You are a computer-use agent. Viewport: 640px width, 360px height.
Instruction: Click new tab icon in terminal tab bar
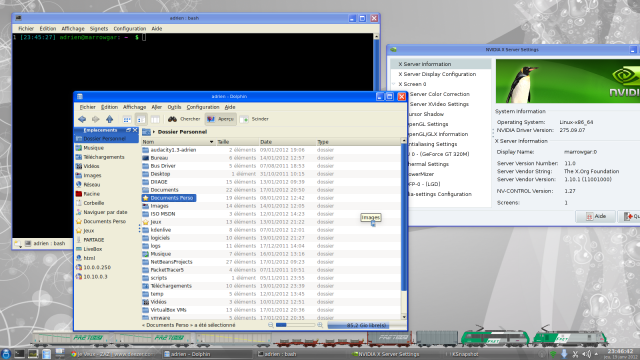point(18,244)
